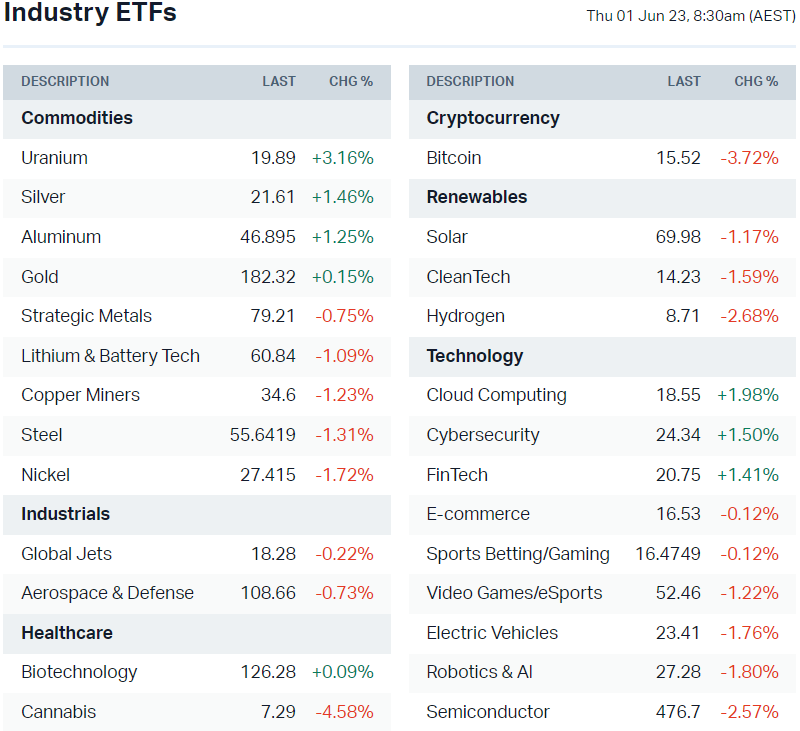
Task: Sort left table by CHG % header
Action: [x=351, y=81]
